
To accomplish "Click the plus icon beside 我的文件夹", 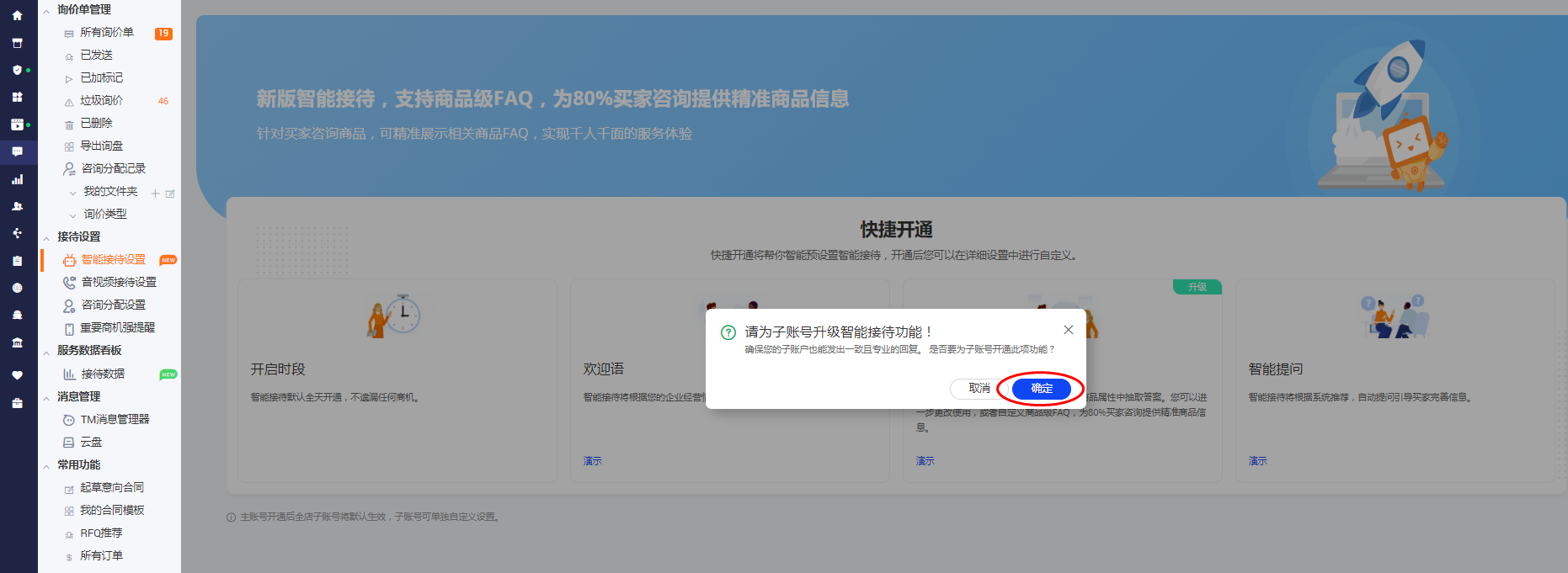I will 155,194.
